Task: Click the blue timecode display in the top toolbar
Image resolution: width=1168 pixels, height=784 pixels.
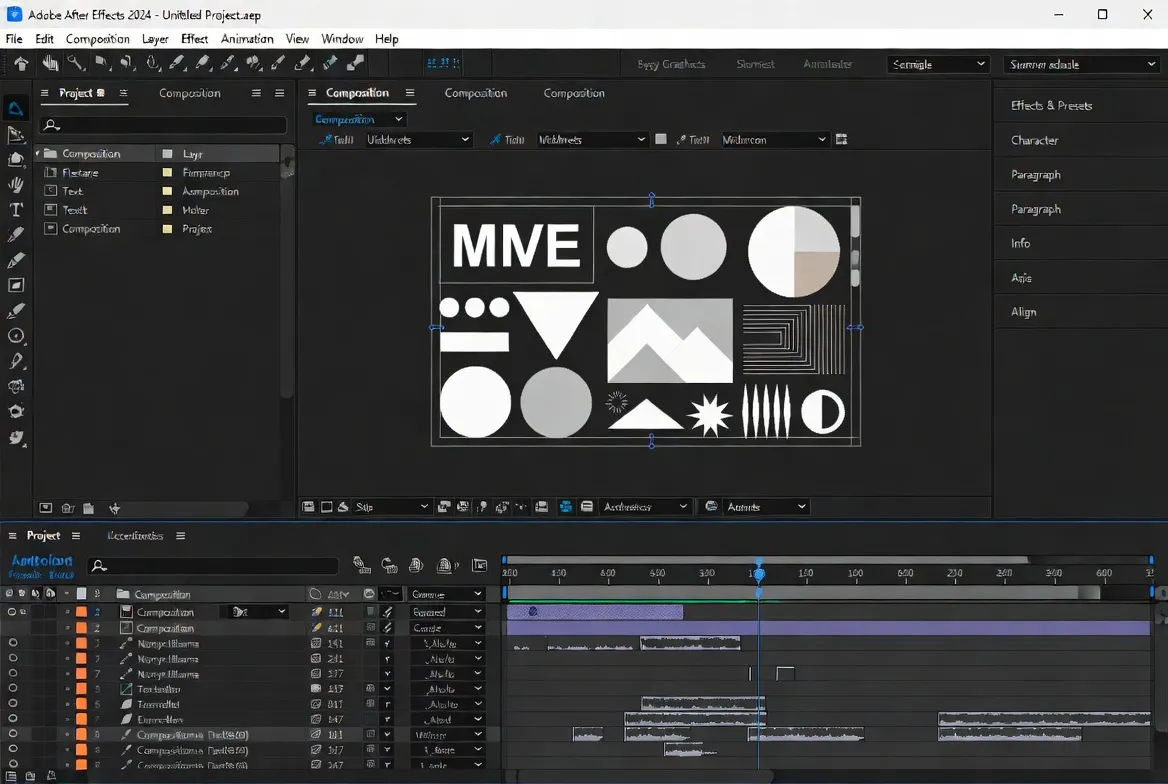Action: (x=443, y=63)
